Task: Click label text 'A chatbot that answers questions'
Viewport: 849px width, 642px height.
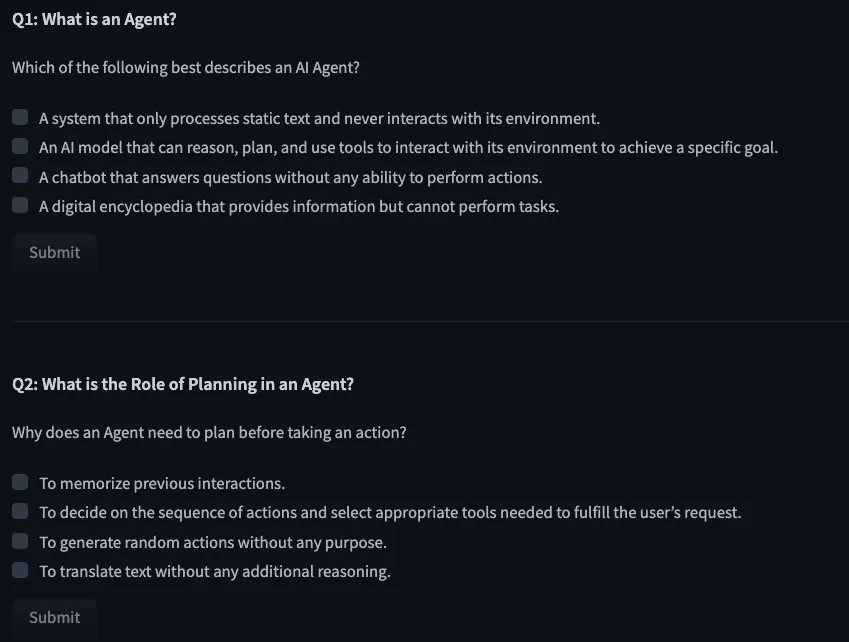Action: 290,178
